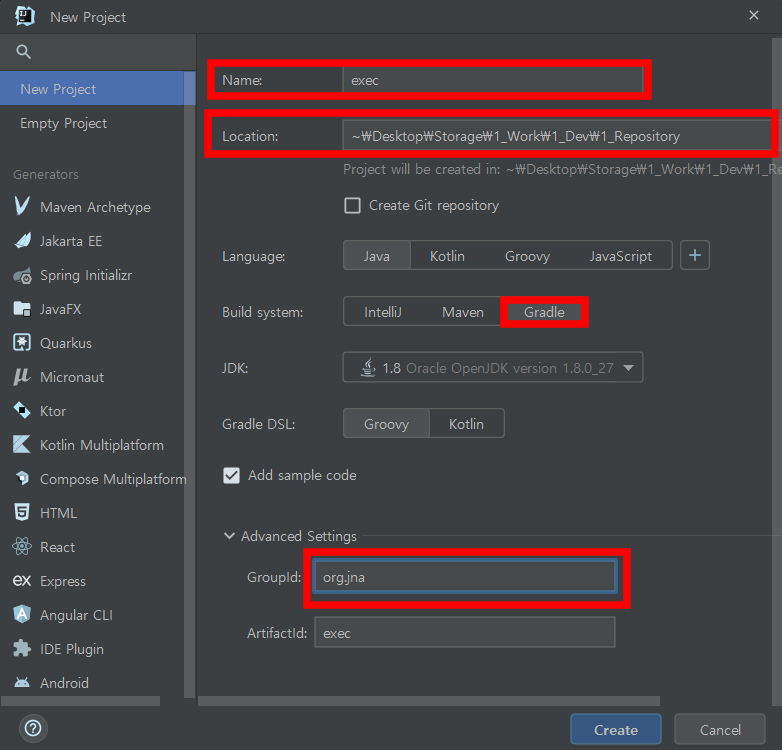
Task: Switch build system to IntelliJ
Action: (383, 312)
